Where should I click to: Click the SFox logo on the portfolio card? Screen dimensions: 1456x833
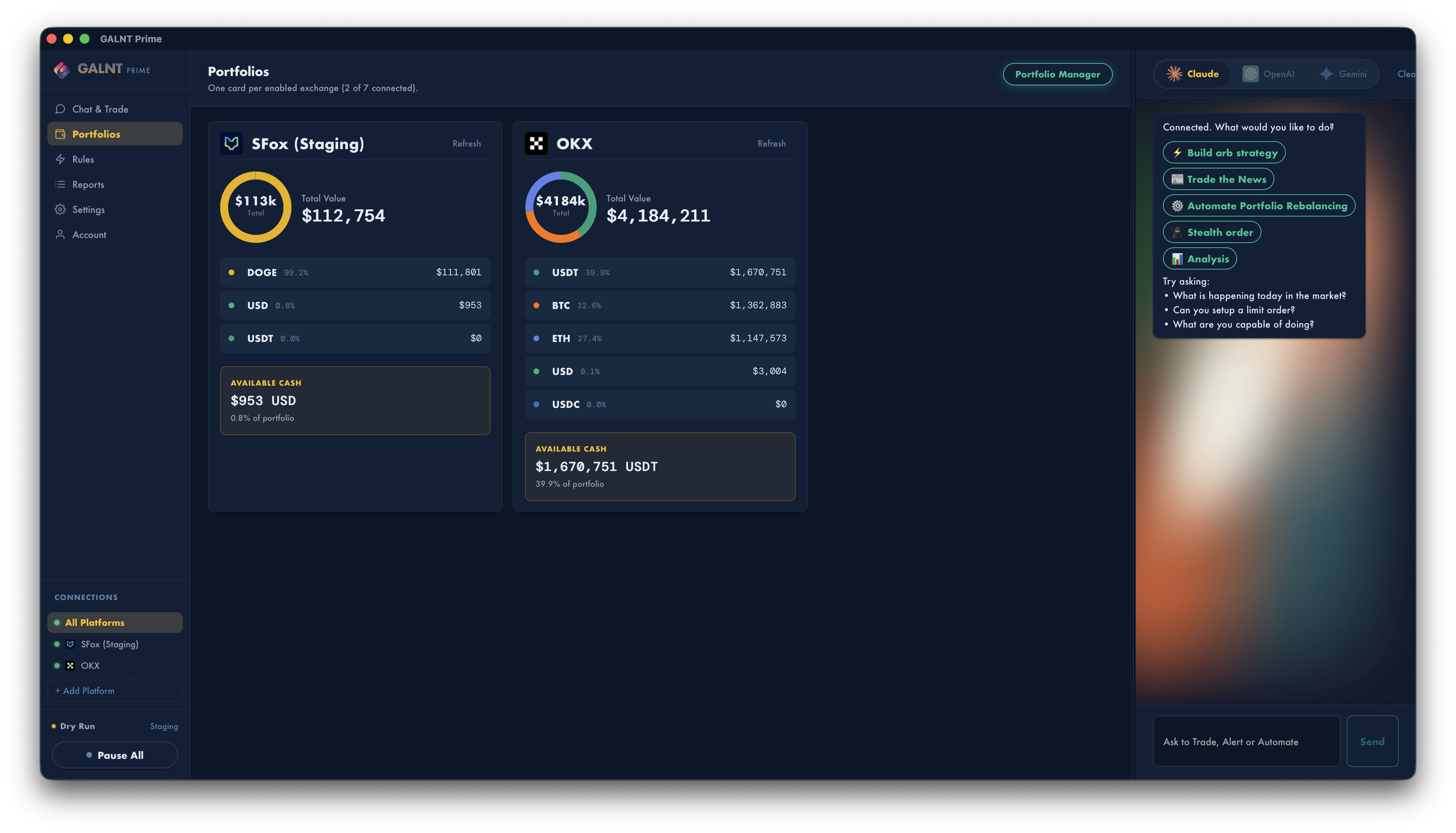pos(231,143)
